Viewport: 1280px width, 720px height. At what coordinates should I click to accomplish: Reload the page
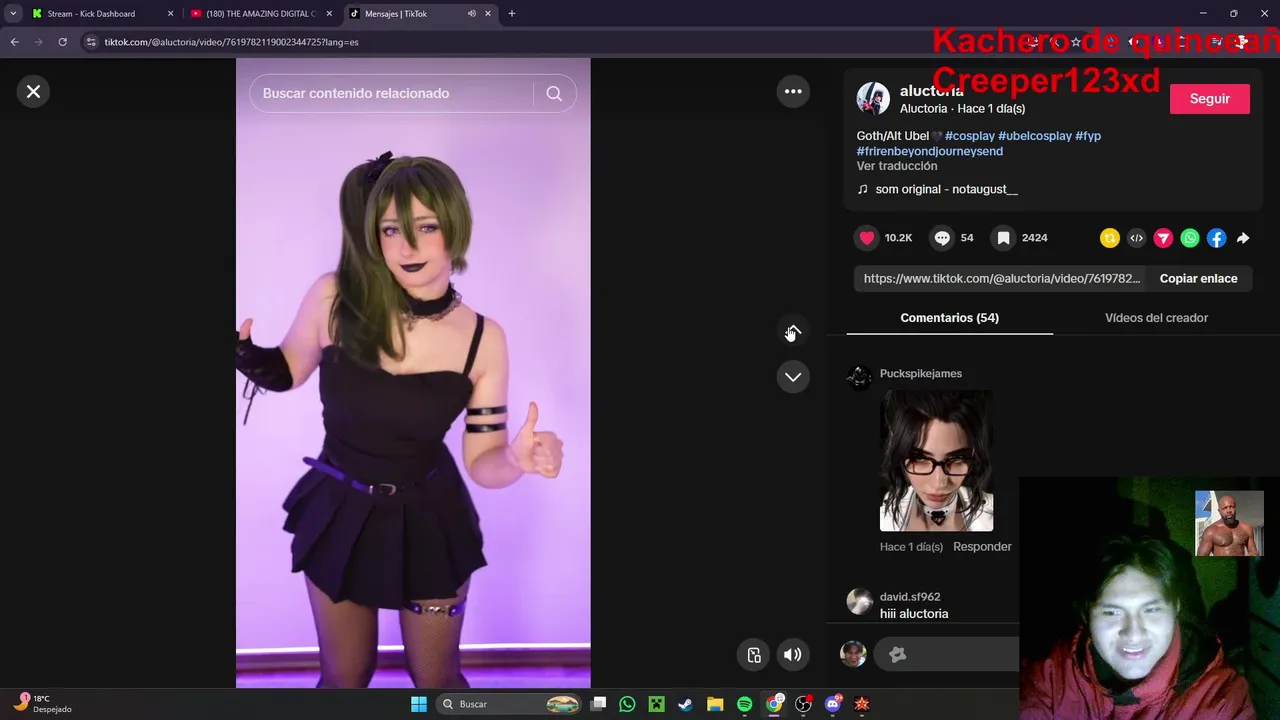(x=62, y=42)
